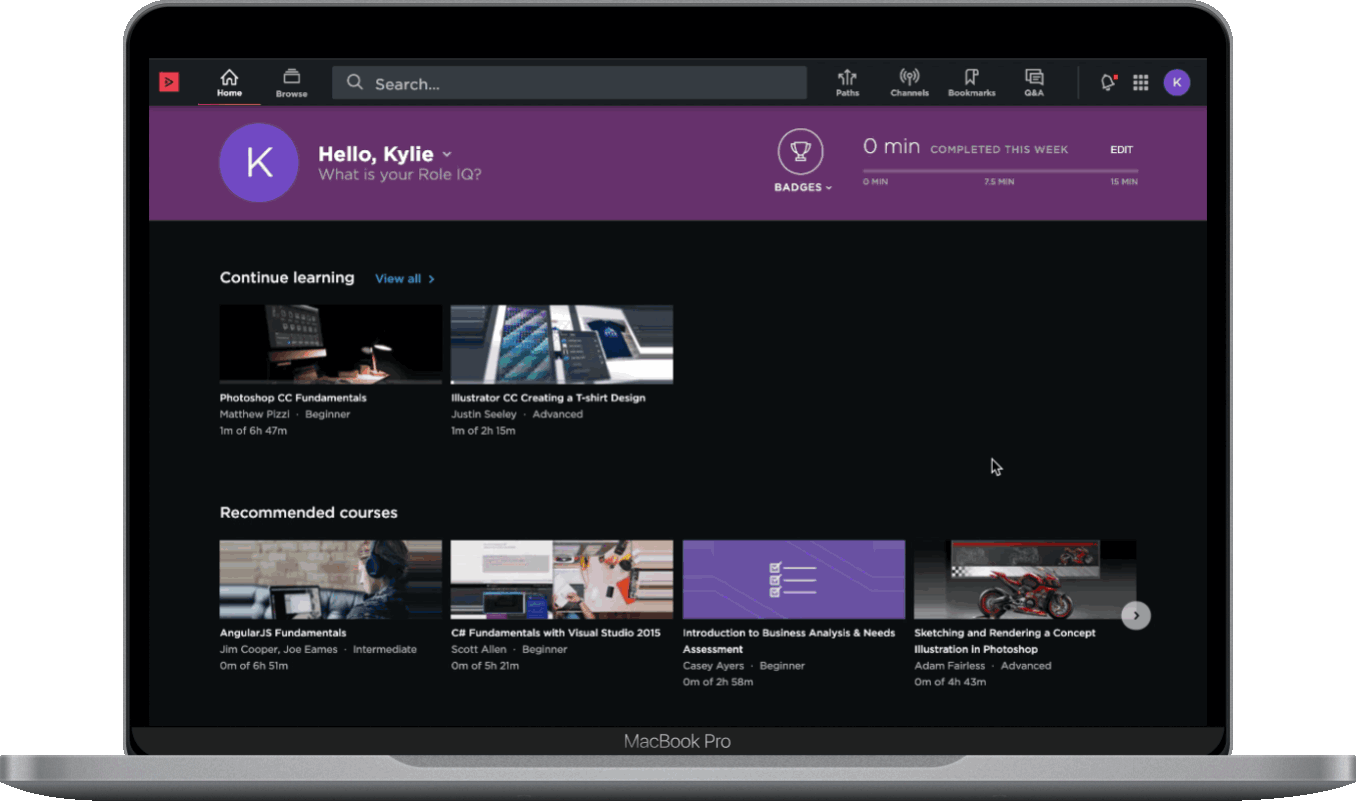Image resolution: width=1356 pixels, height=801 pixels.
Task: Click C# Fundamentals with Visual Studio 2015 title
Action: coord(556,633)
